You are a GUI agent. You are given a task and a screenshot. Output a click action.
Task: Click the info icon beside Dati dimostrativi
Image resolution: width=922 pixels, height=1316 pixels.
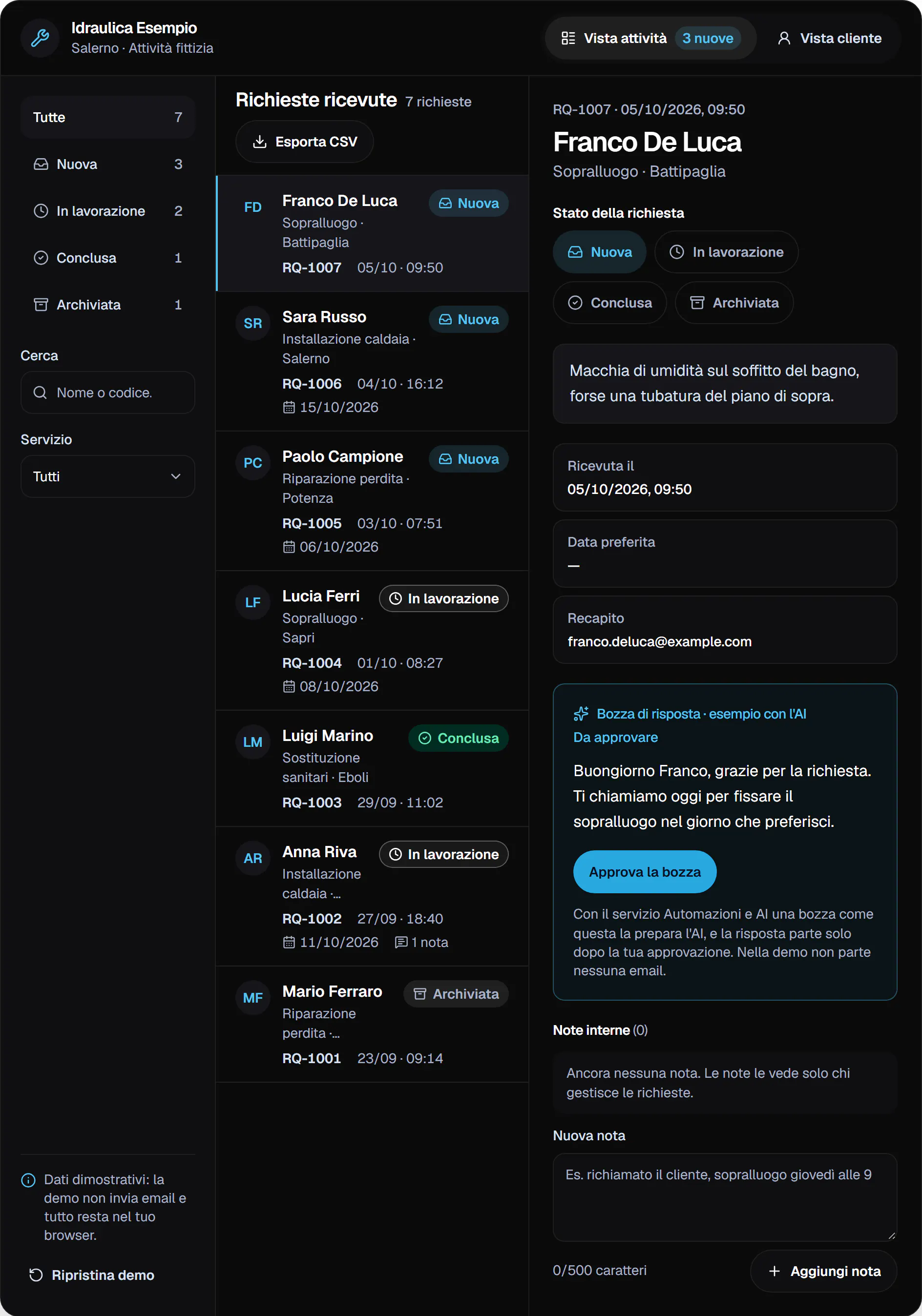(x=28, y=1180)
